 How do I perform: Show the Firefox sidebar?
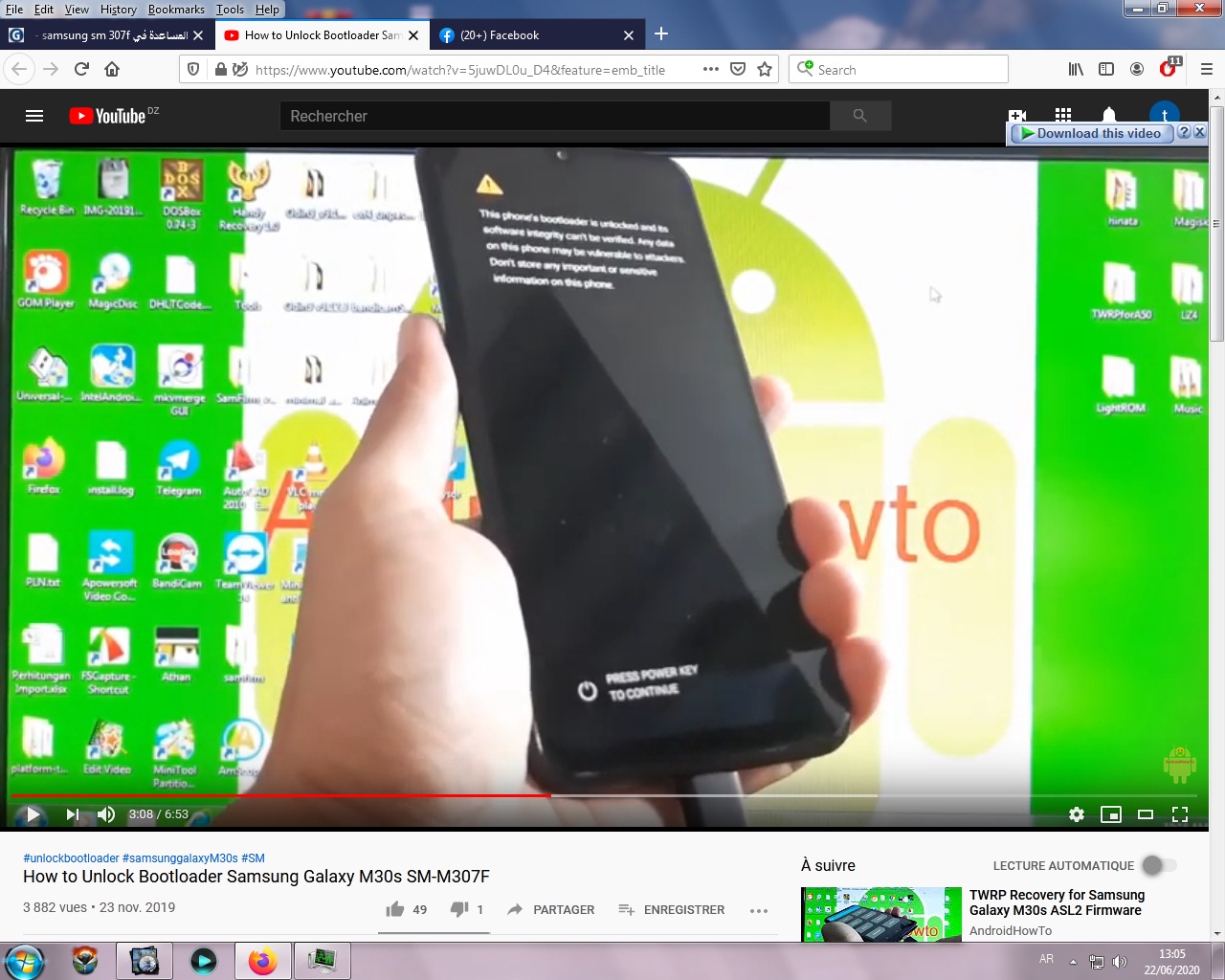pos(1106,69)
